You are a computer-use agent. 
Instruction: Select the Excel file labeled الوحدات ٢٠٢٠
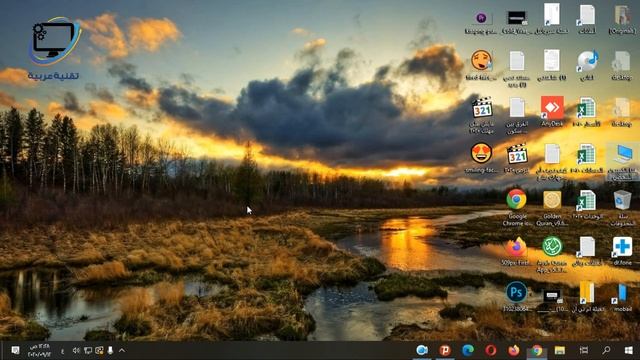pyautogui.click(x=587, y=204)
